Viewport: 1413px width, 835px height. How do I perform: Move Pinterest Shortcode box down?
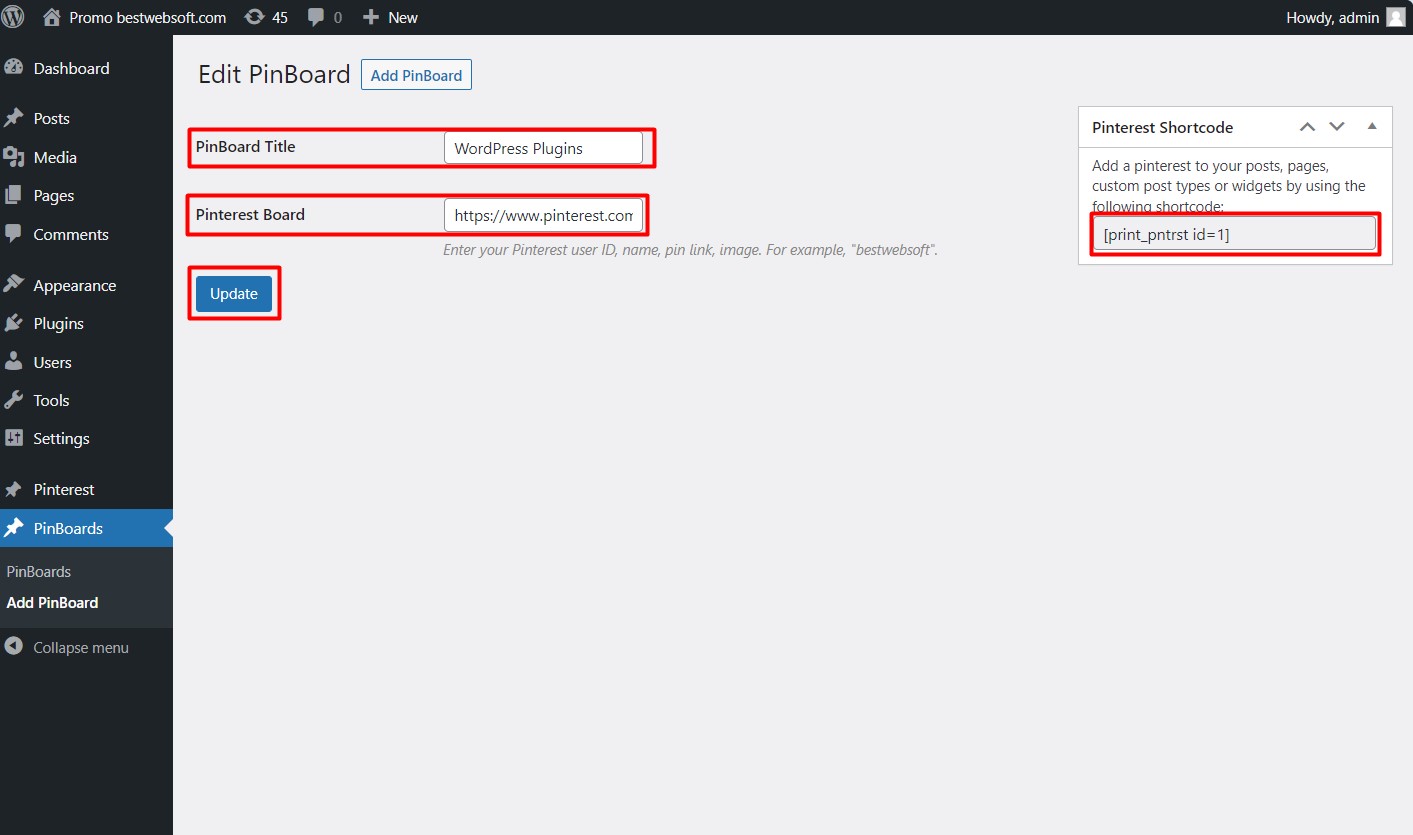point(1337,127)
